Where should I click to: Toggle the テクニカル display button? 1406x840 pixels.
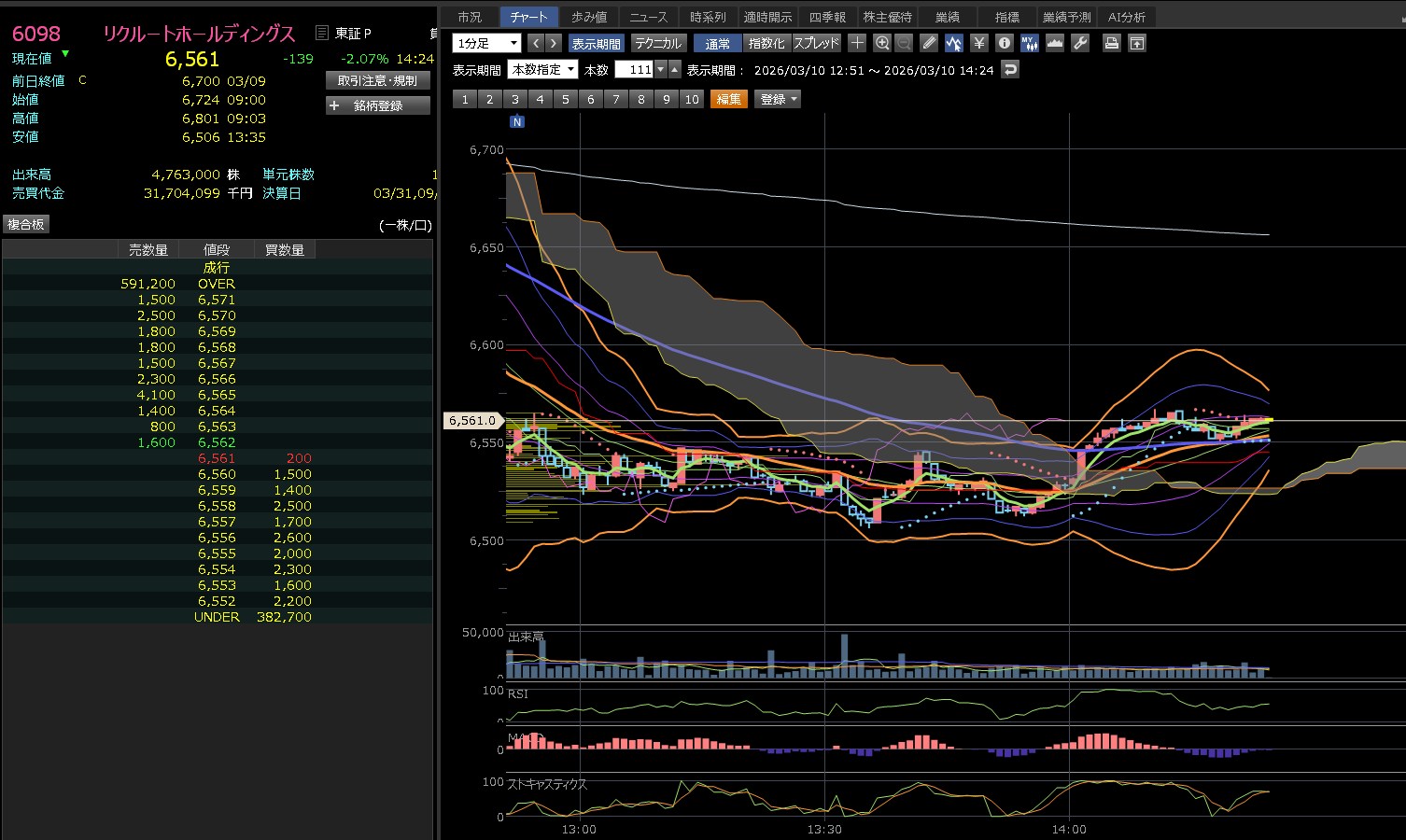pyautogui.click(x=658, y=43)
